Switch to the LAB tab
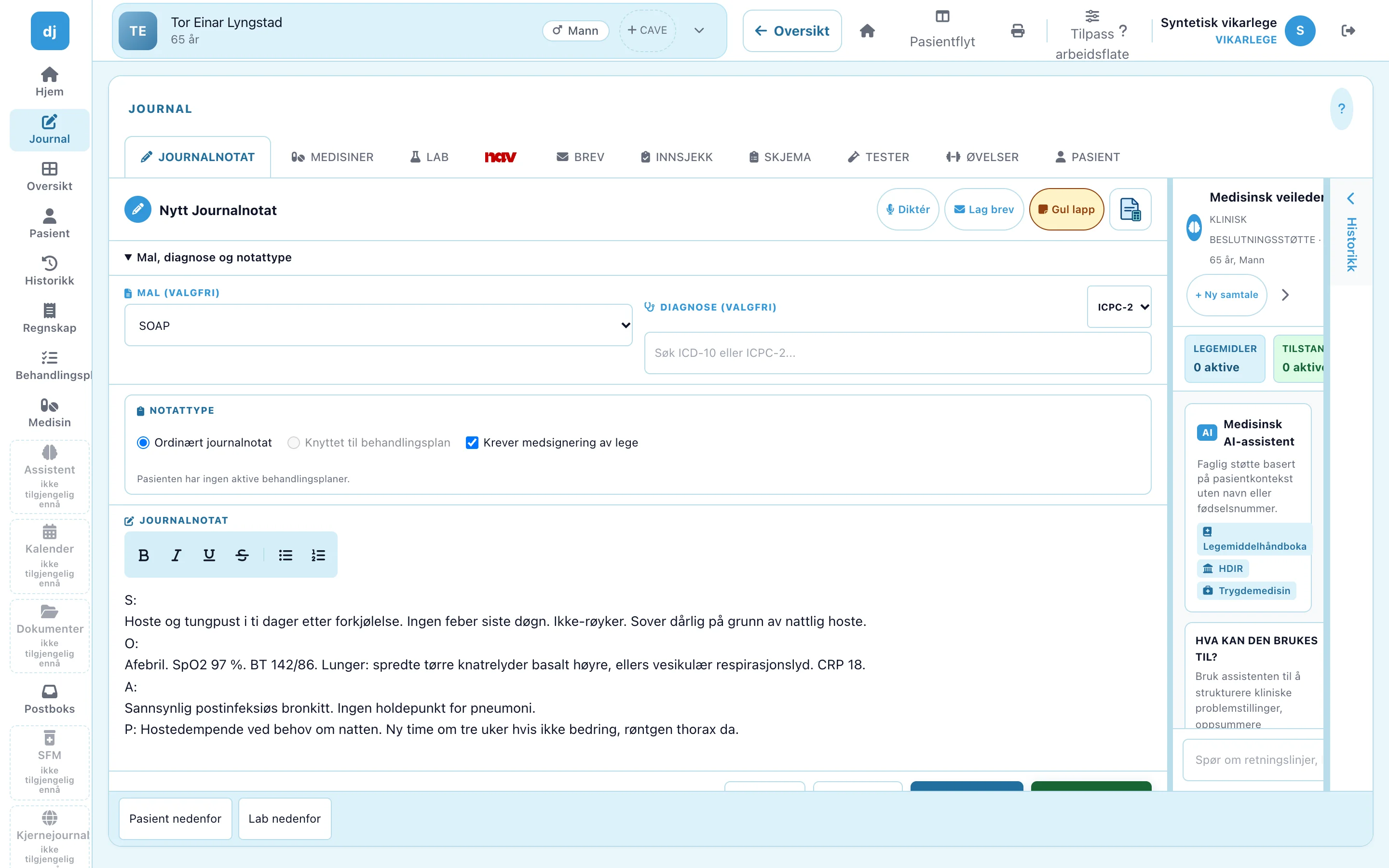The width and height of the screenshot is (1389, 868). click(x=429, y=157)
